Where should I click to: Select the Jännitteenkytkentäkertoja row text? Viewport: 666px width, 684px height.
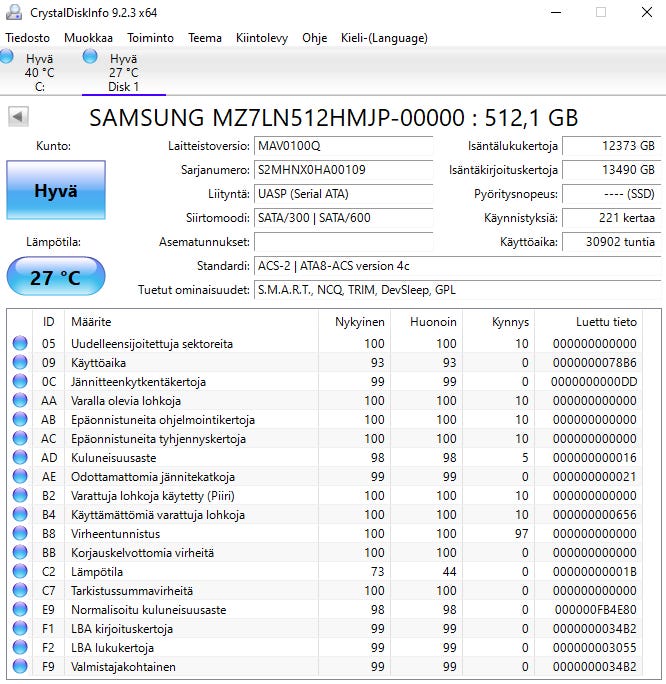coord(138,382)
